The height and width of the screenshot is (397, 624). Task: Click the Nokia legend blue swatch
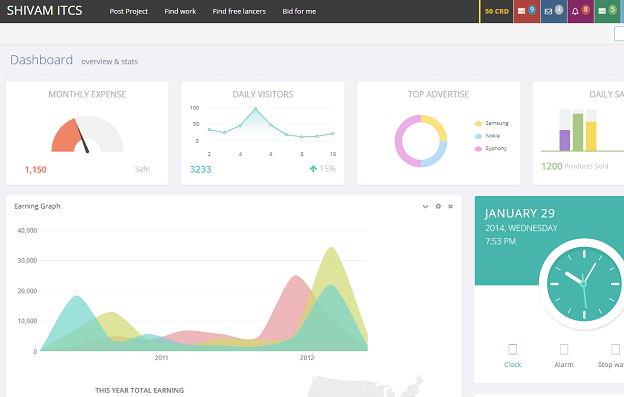[478, 136]
